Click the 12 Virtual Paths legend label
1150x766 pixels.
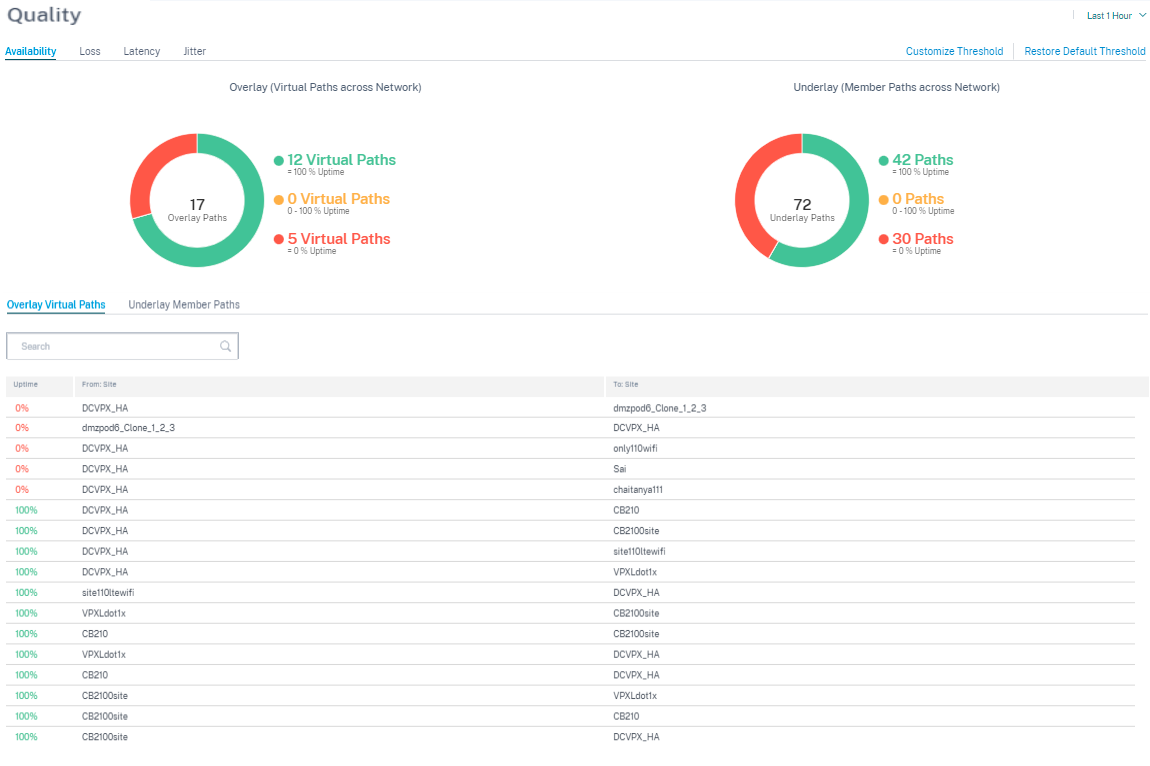pyautogui.click(x=342, y=160)
